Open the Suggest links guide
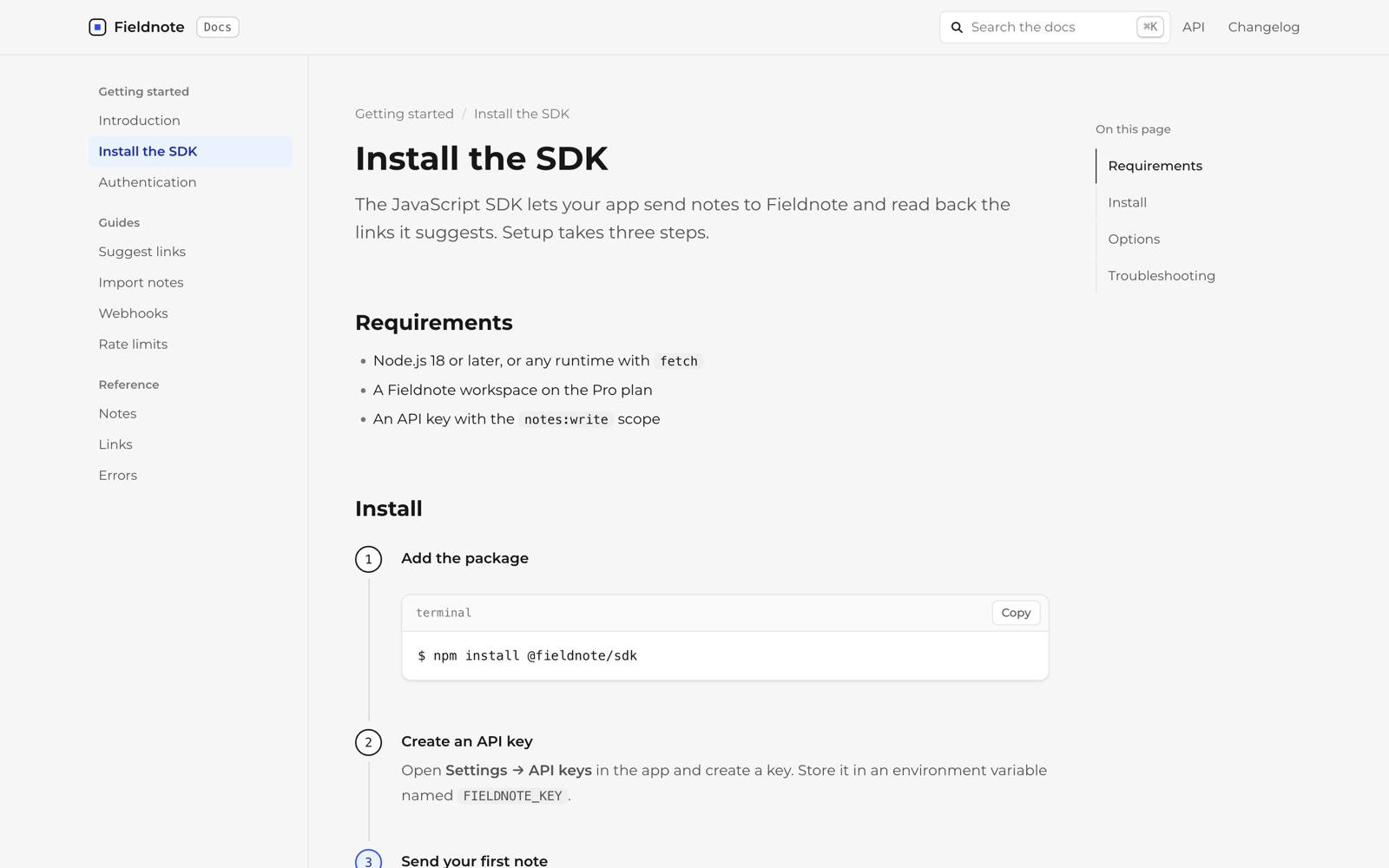 [x=190, y=252]
